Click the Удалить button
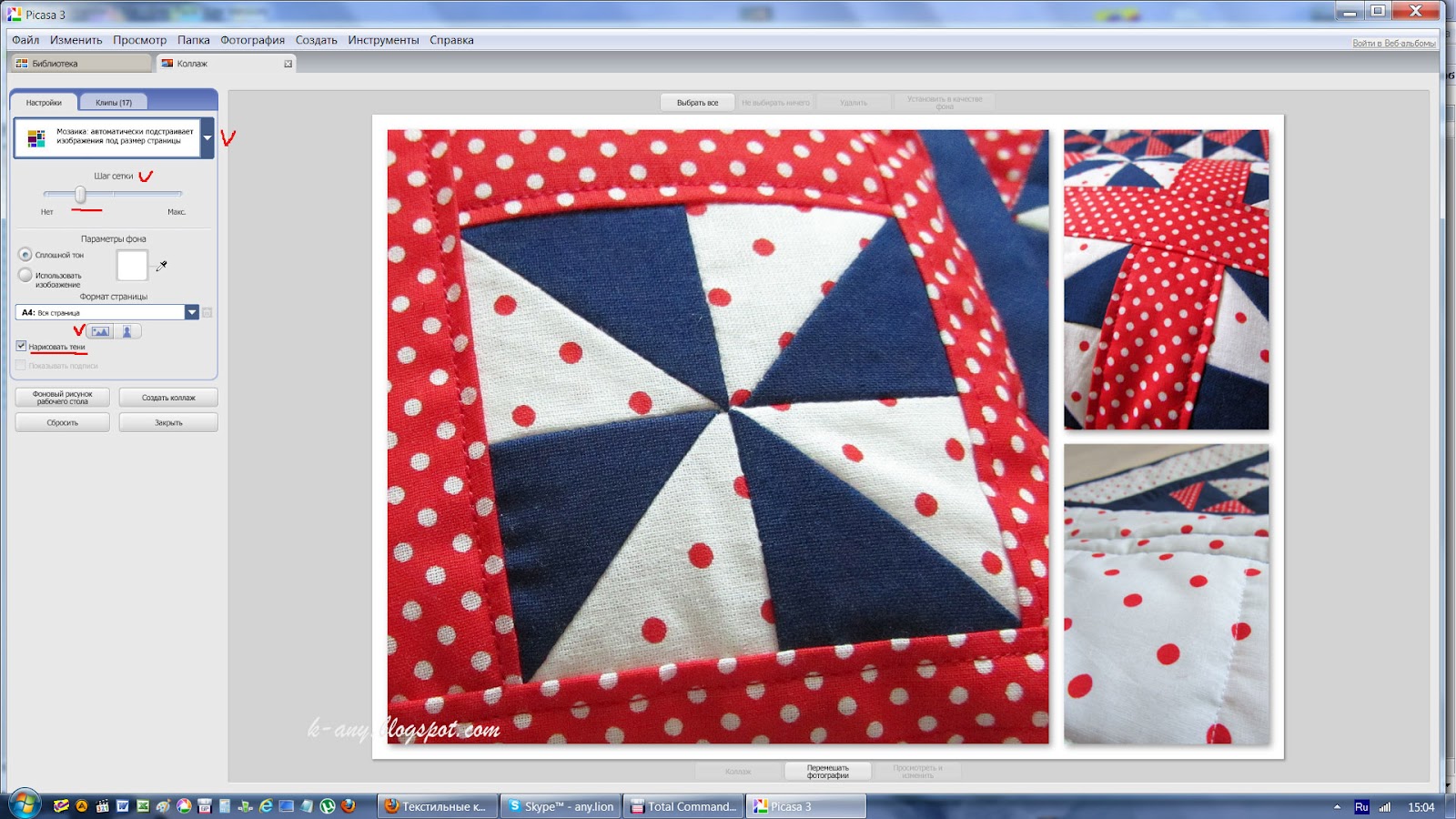Viewport: 1456px width, 819px height. [854, 103]
